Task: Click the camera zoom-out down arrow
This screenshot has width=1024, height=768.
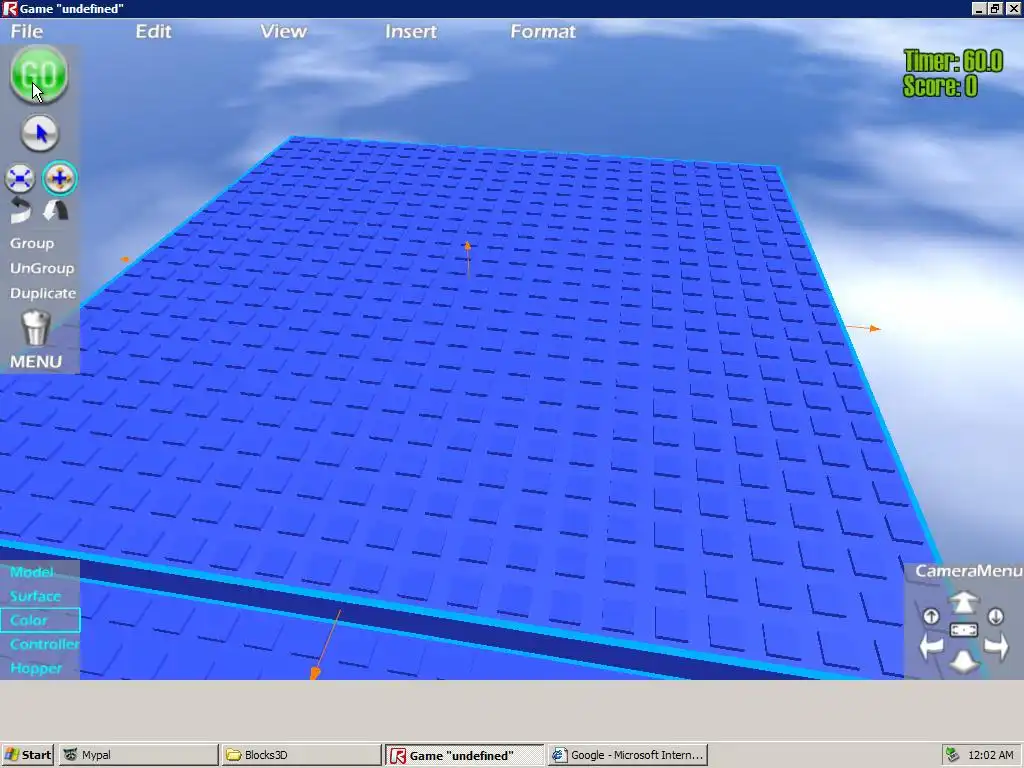Action: click(963, 662)
